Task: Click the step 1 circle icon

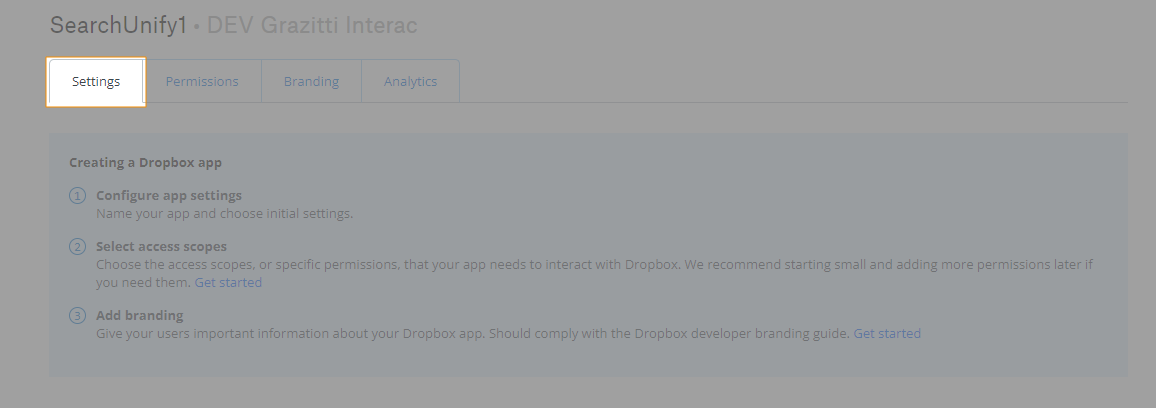Action: tap(77, 196)
